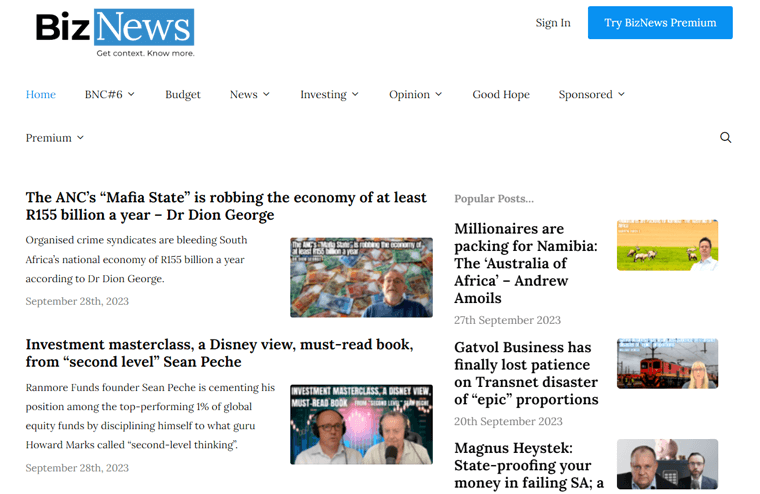Click the Investment masterclass video thumbnail
This screenshot has height=494, width=760.
(x=362, y=425)
